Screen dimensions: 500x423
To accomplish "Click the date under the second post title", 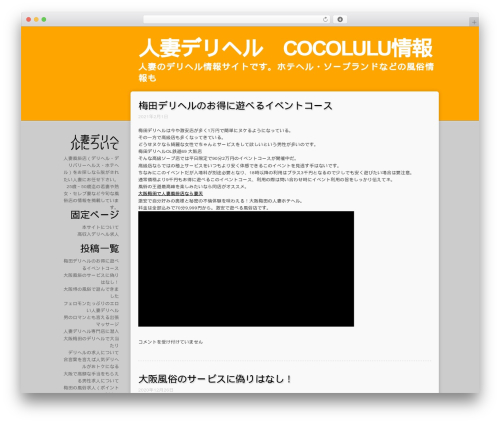I will point(156,390).
